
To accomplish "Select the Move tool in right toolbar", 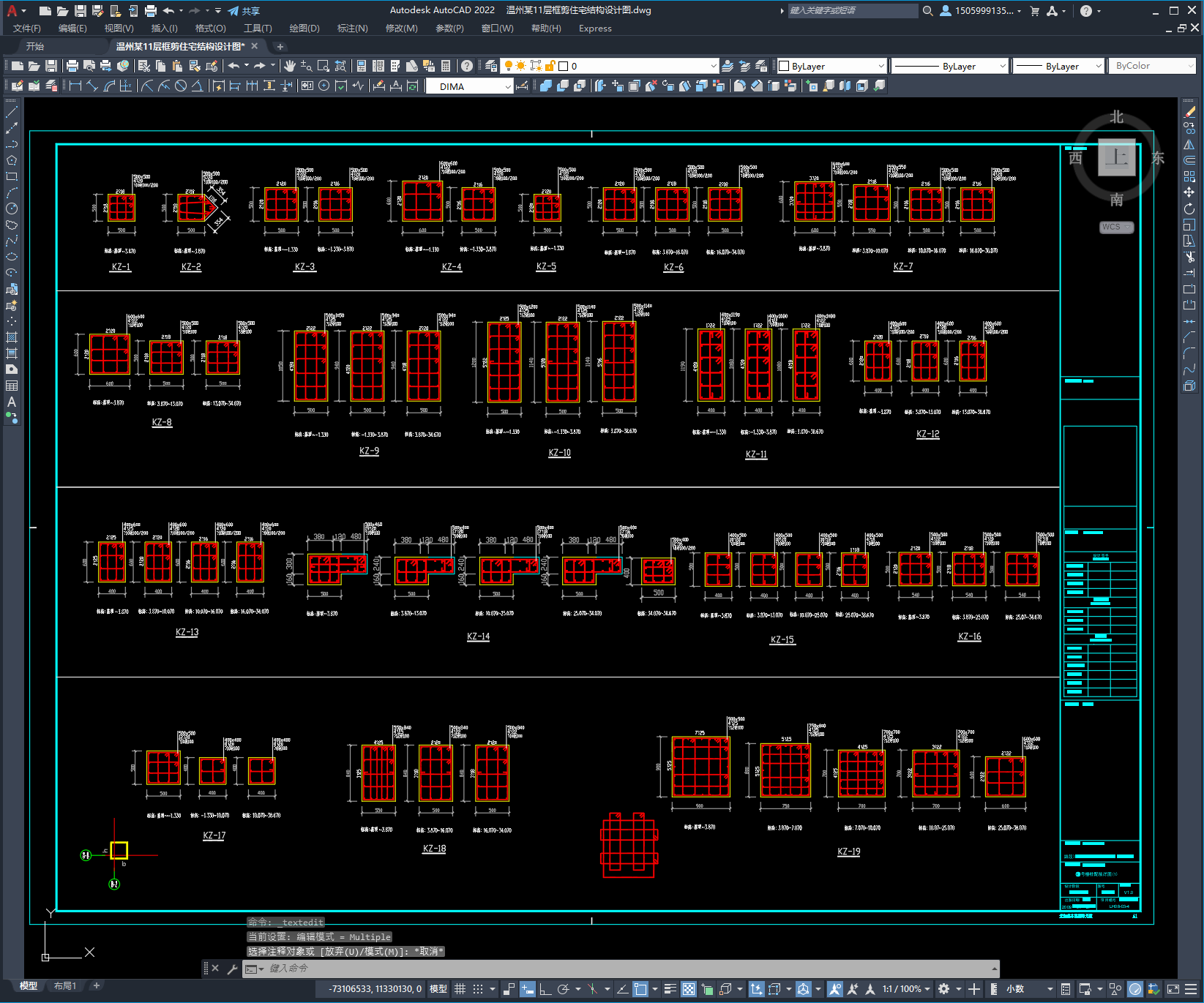I will point(1189,192).
